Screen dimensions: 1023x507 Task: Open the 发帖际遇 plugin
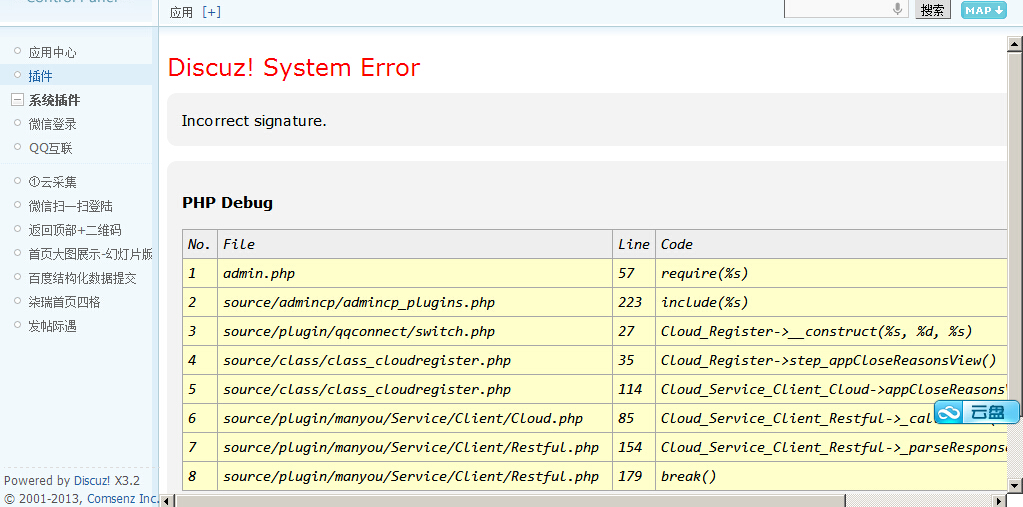click(x=52, y=326)
